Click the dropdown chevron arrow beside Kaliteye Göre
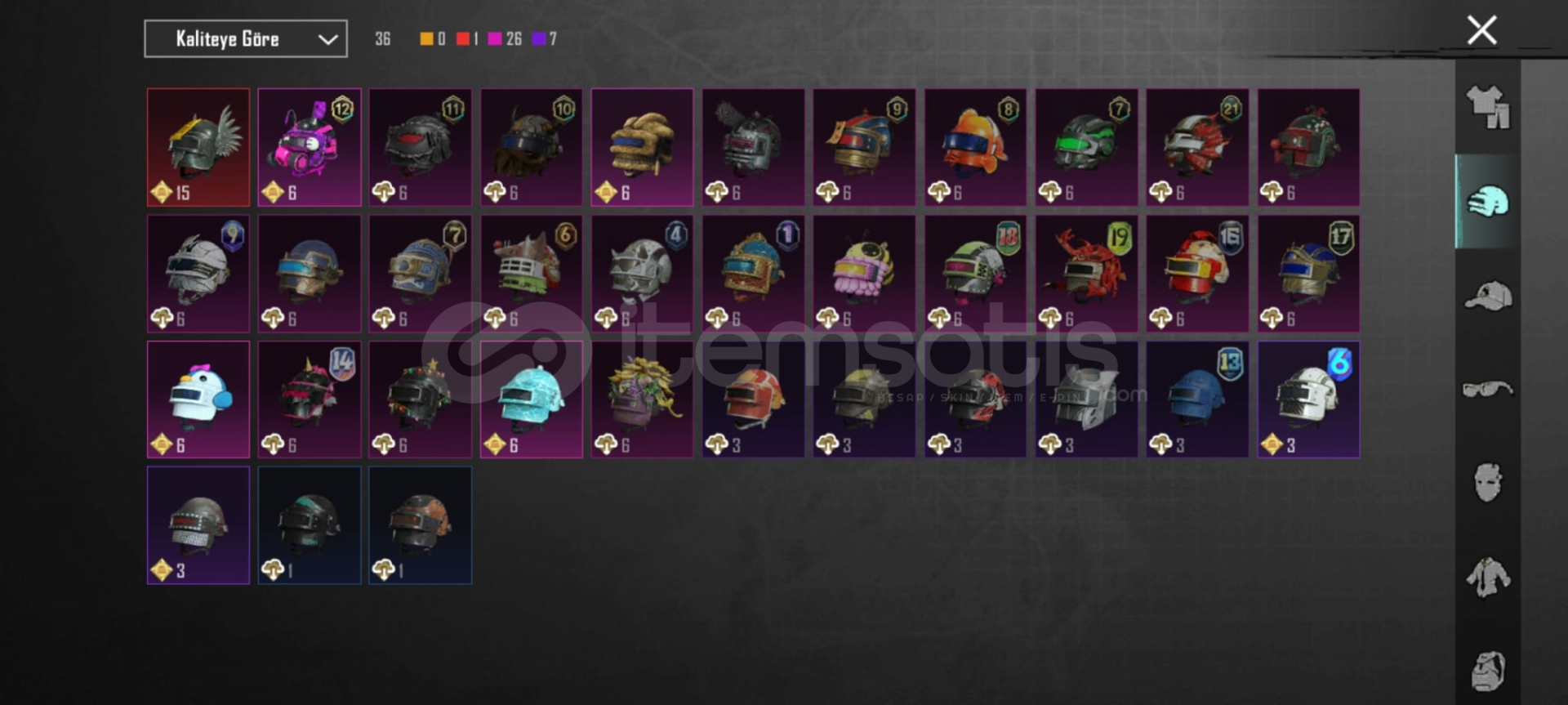1568x705 pixels. coord(327,39)
